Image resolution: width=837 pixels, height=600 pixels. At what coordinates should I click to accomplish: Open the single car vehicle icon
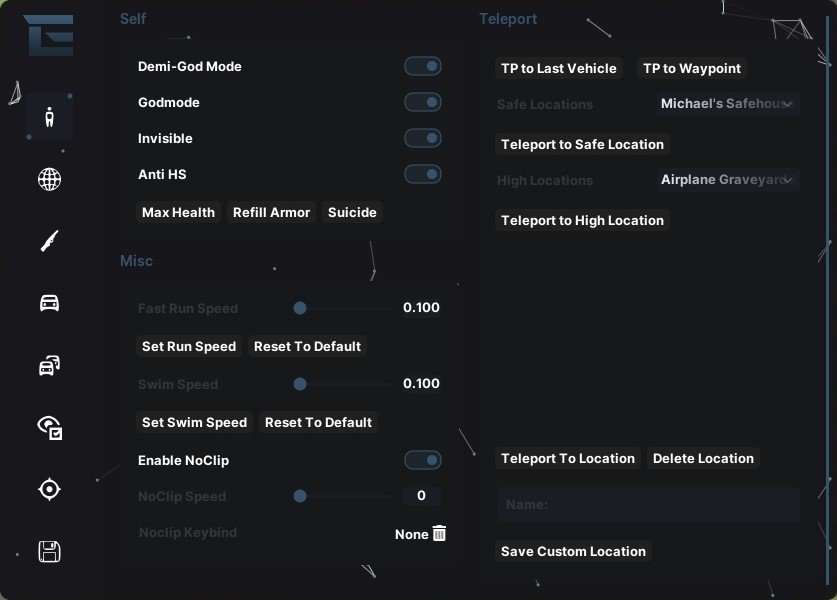pos(49,303)
